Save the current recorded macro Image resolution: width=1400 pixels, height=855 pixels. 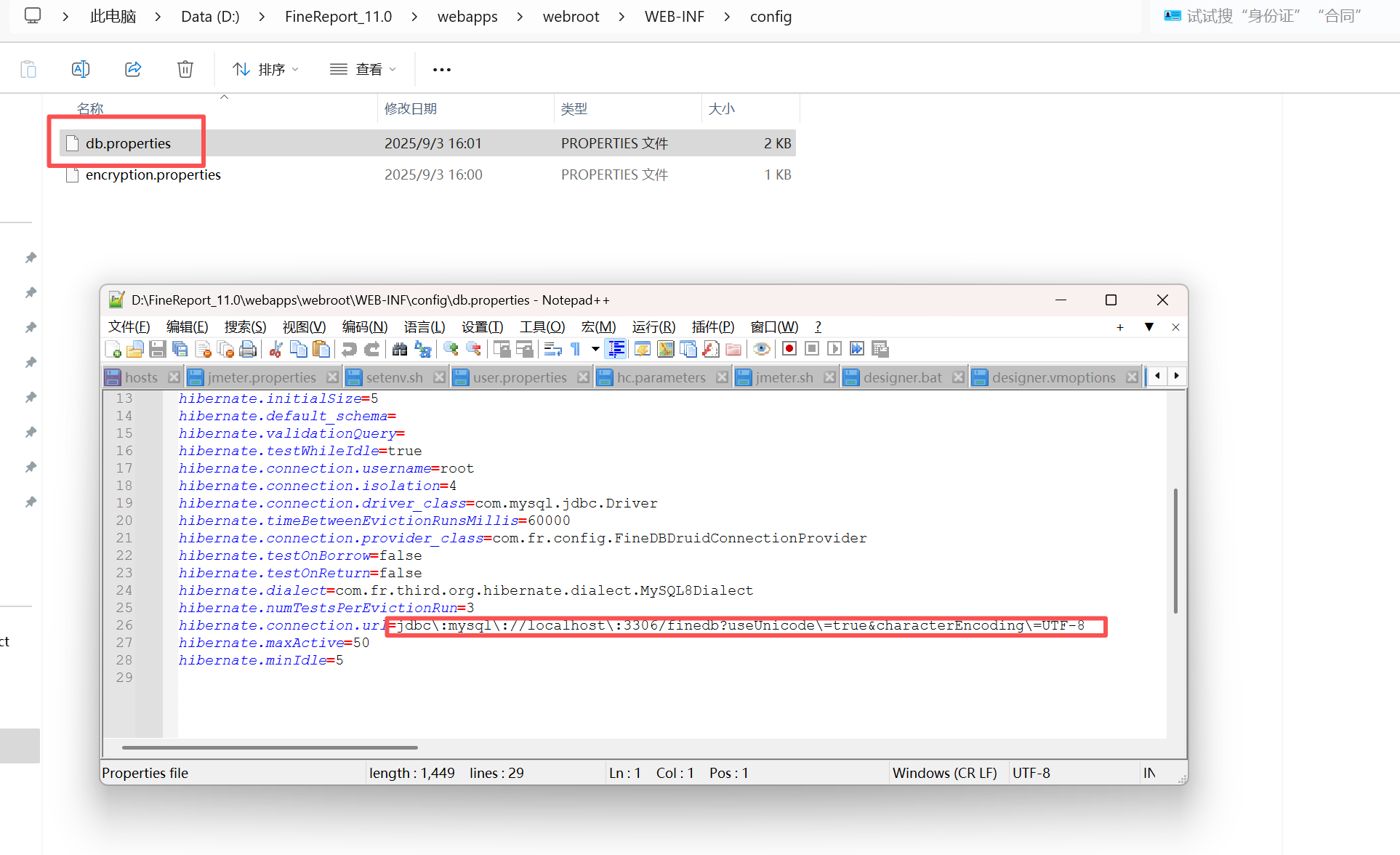point(880,349)
